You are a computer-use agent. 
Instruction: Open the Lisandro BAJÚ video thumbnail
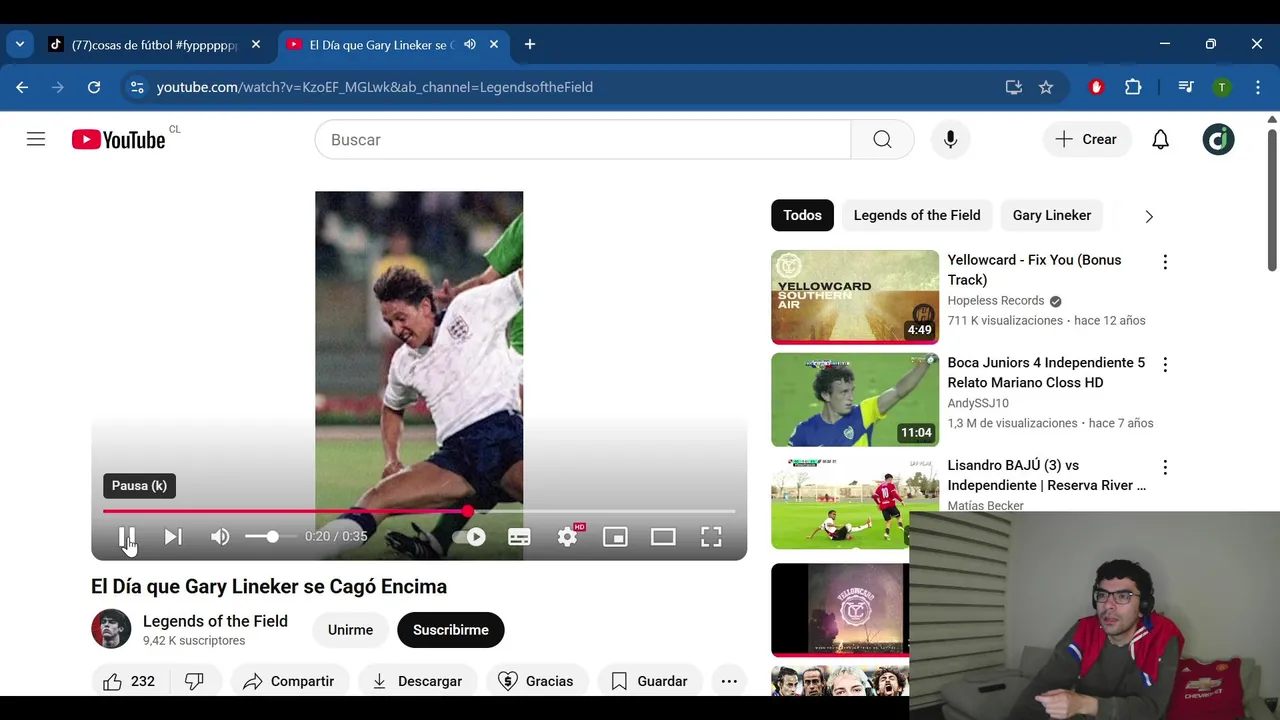tap(855, 502)
